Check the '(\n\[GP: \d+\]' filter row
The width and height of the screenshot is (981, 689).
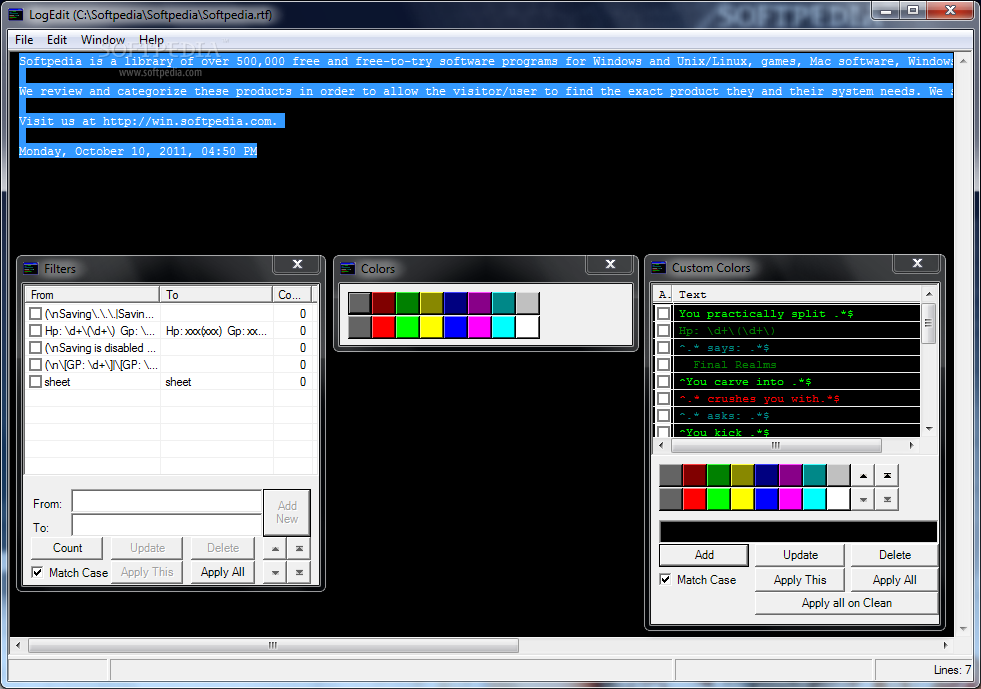(x=36, y=364)
